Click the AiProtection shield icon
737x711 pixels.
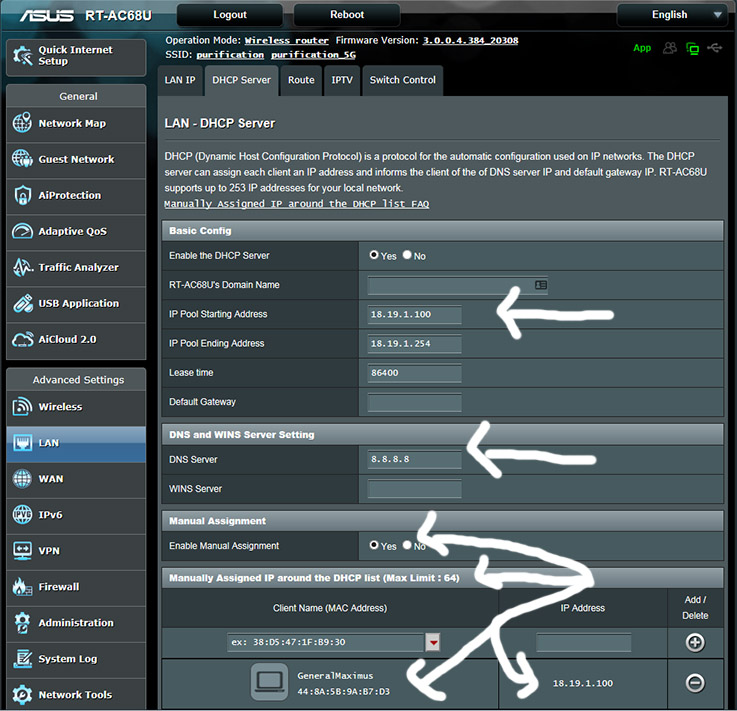pos(22,195)
